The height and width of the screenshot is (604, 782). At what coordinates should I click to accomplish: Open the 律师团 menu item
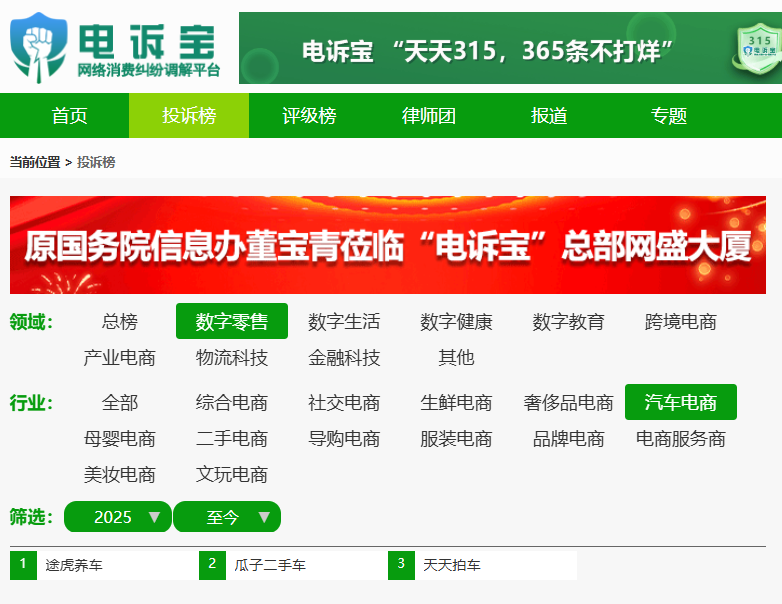[x=429, y=115]
